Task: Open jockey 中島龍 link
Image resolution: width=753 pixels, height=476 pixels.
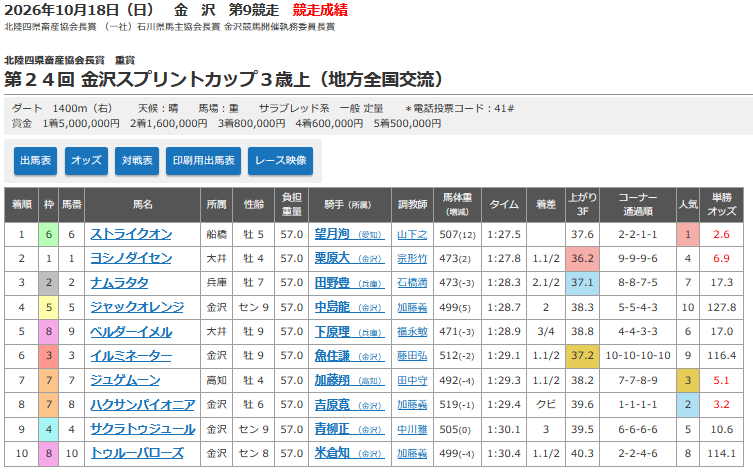Action: 350,307
